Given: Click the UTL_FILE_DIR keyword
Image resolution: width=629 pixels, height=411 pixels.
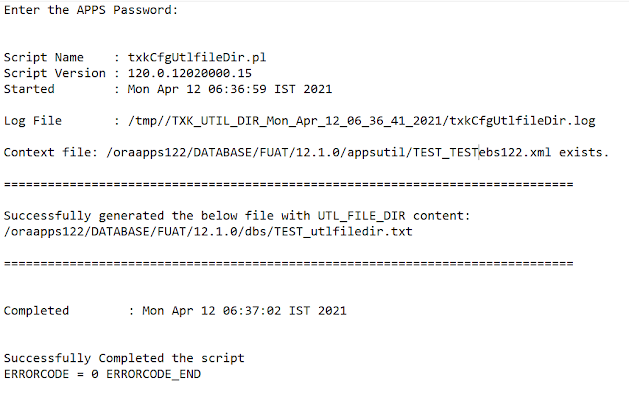Looking at the screenshot, I should tap(361, 216).
